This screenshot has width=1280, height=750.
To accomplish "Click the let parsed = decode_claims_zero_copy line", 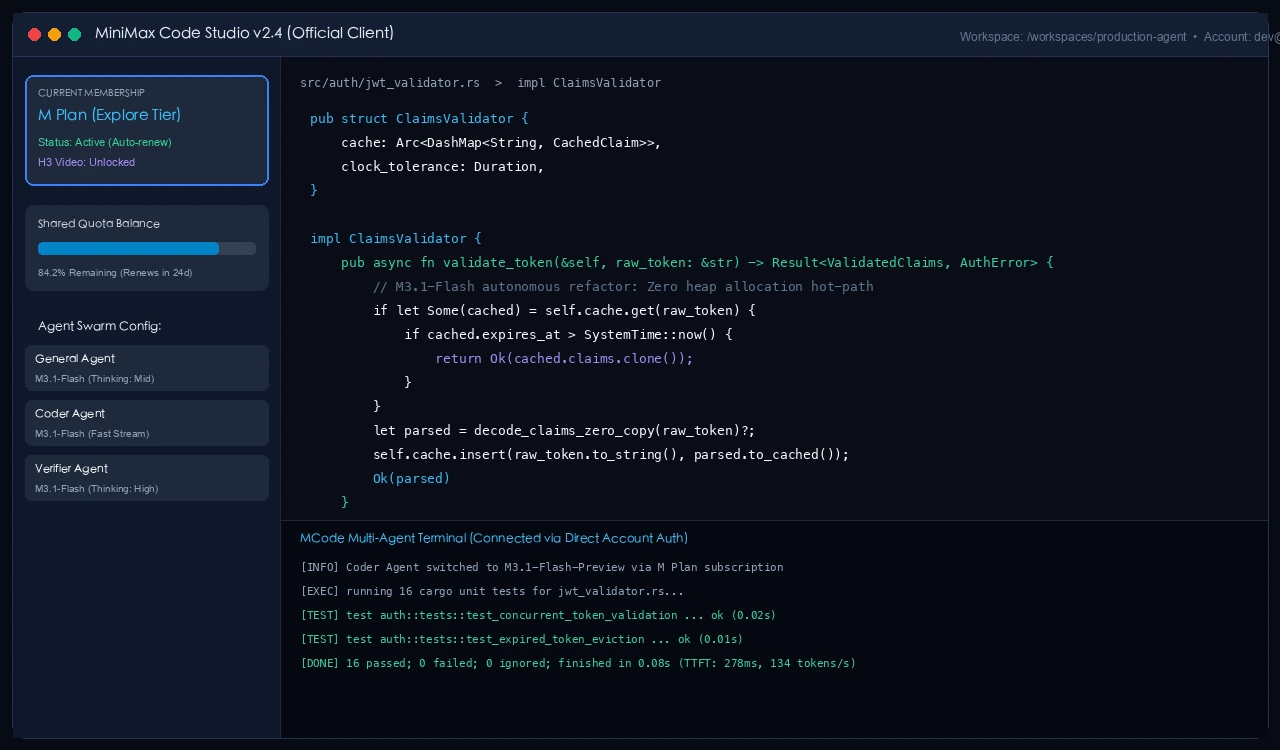I will point(564,431).
